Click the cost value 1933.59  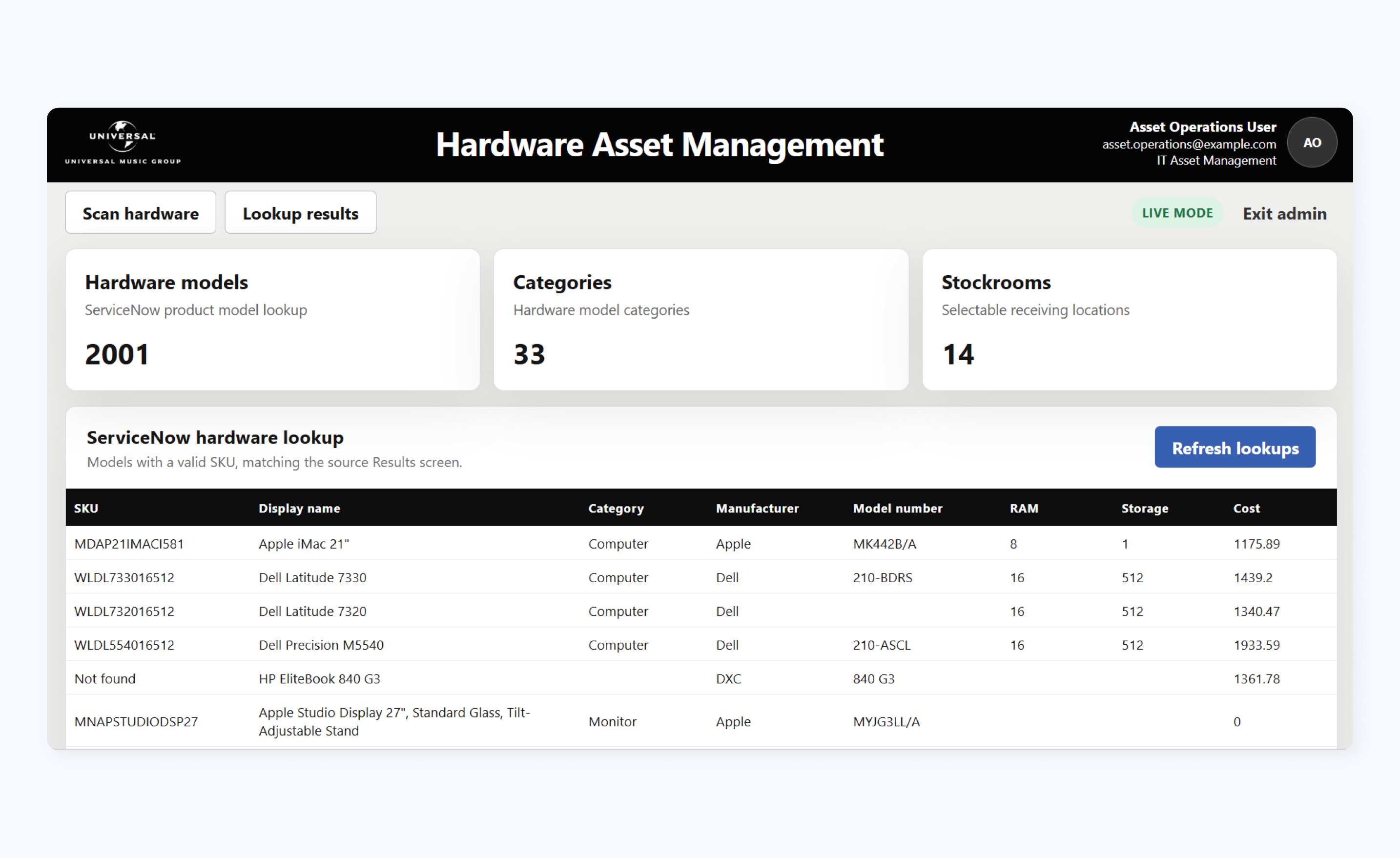click(1257, 645)
